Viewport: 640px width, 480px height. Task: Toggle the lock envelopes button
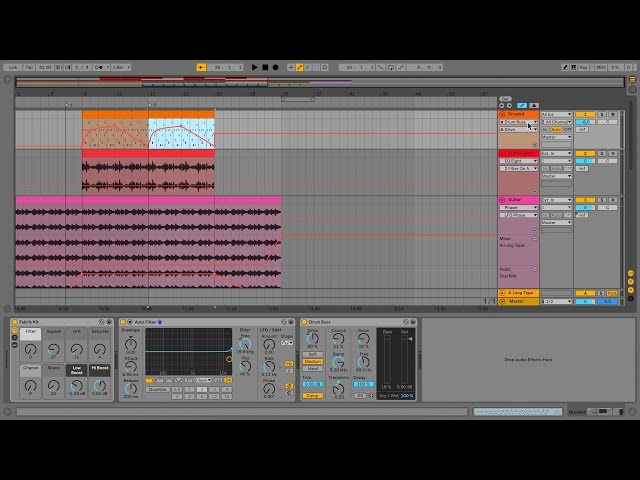533,105
